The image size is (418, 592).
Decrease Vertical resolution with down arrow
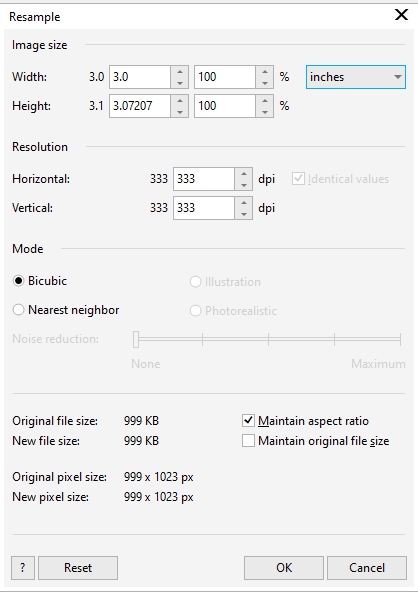pyautogui.click(x=244, y=214)
